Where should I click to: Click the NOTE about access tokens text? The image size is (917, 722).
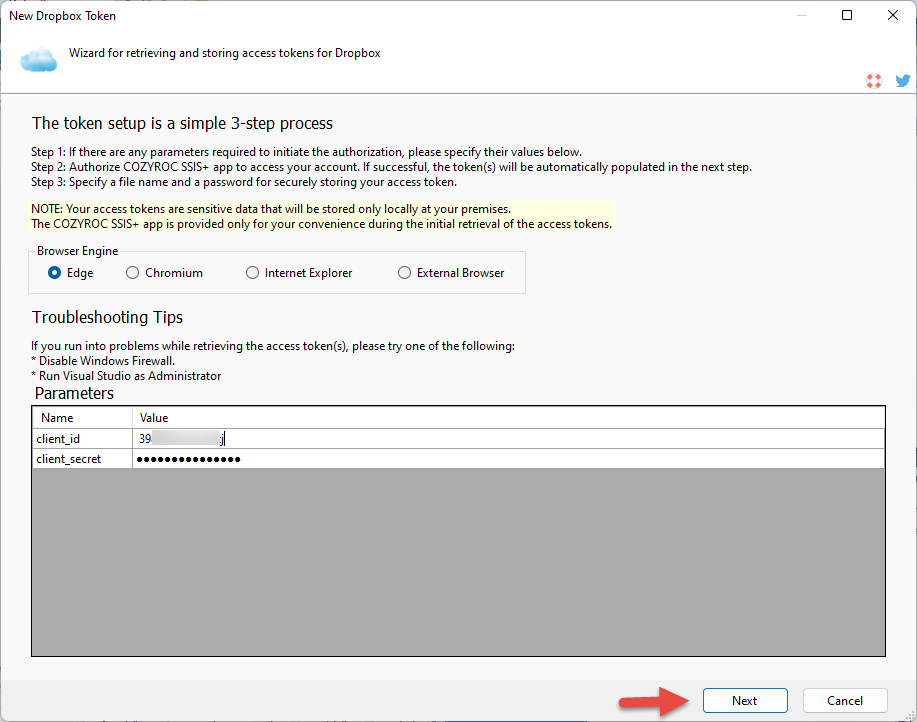(322, 216)
